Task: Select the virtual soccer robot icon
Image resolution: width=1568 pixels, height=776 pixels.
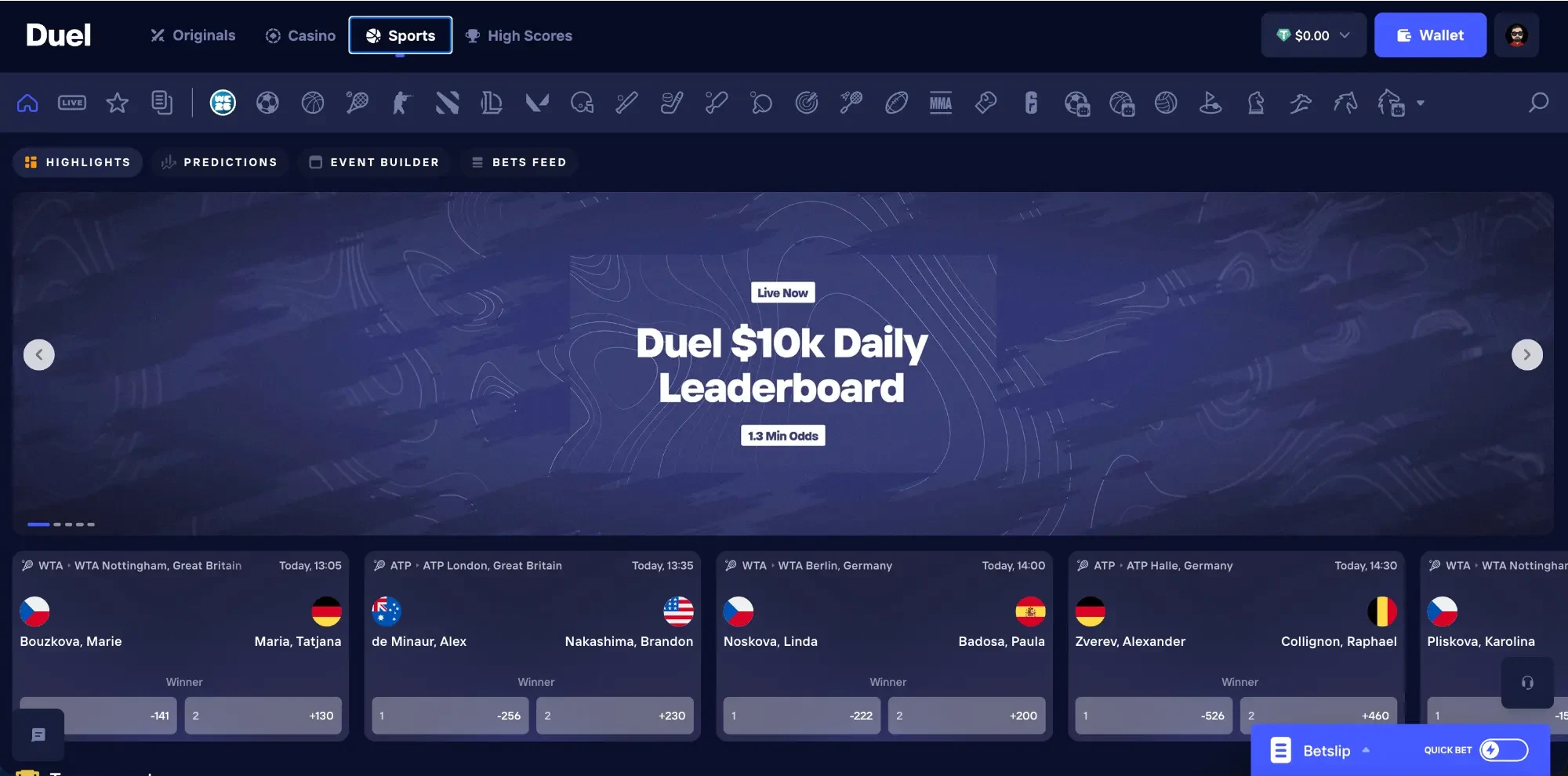Action: [x=1077, y=103]
